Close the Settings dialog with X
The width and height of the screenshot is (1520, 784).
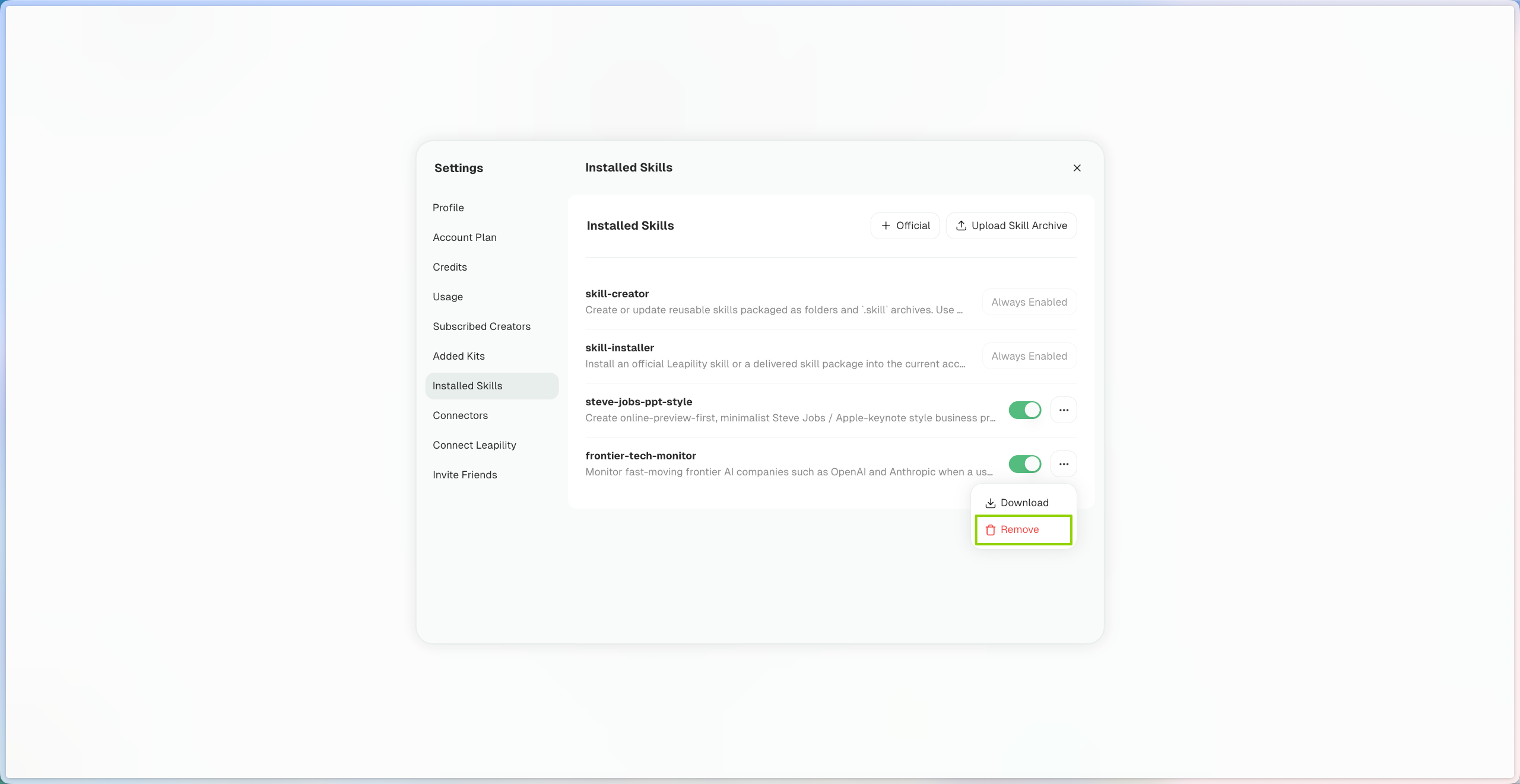(1077, 168)
